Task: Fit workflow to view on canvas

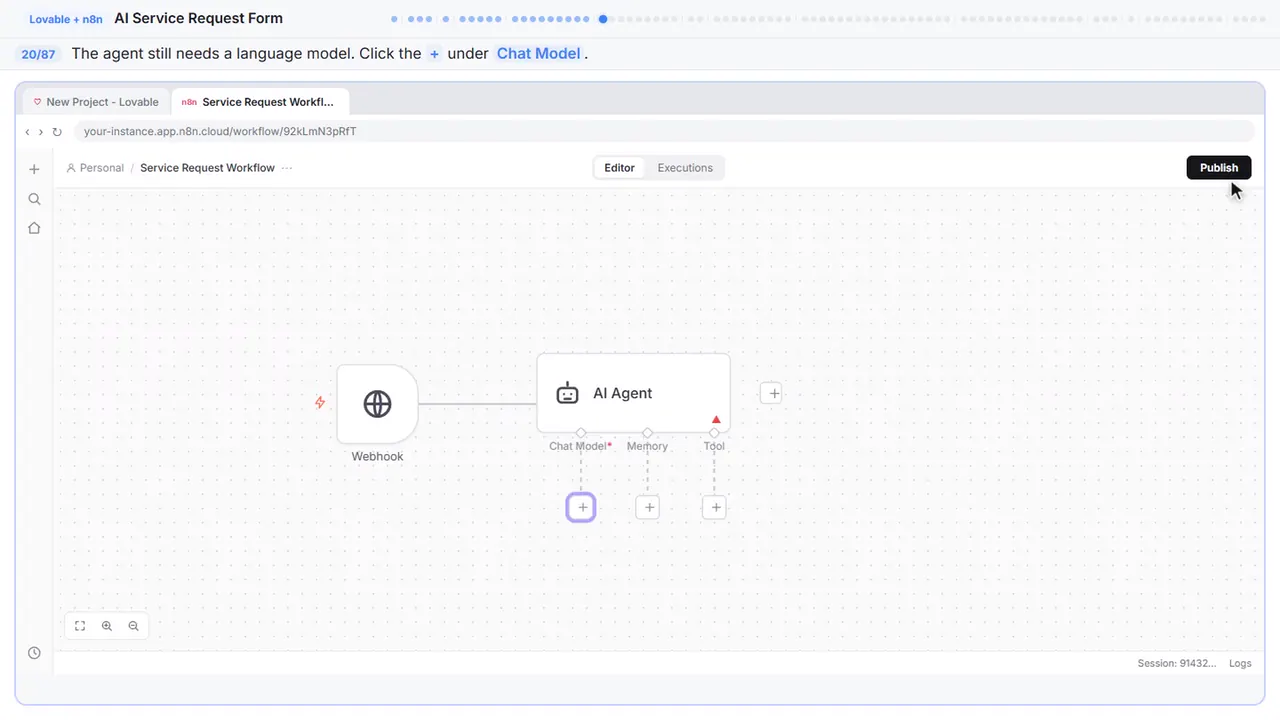Action: (80, 626)
